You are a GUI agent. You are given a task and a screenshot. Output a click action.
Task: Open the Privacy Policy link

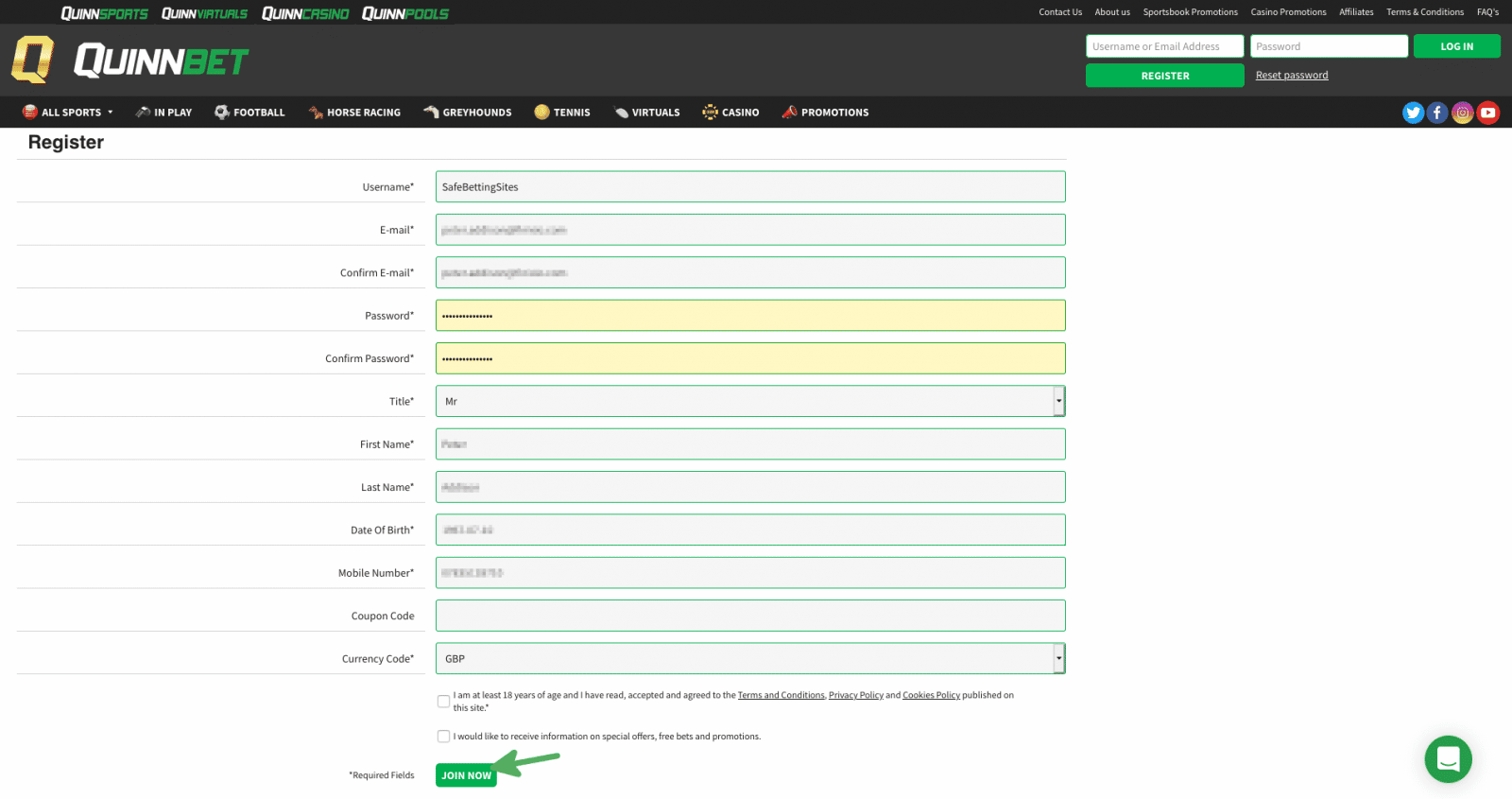pos(856,695)
